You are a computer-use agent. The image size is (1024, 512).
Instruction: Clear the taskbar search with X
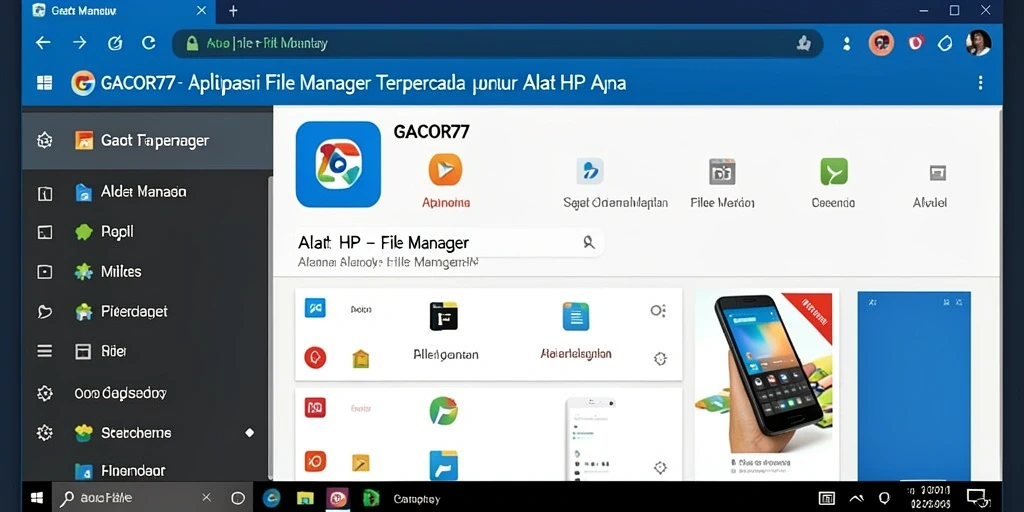206,498
